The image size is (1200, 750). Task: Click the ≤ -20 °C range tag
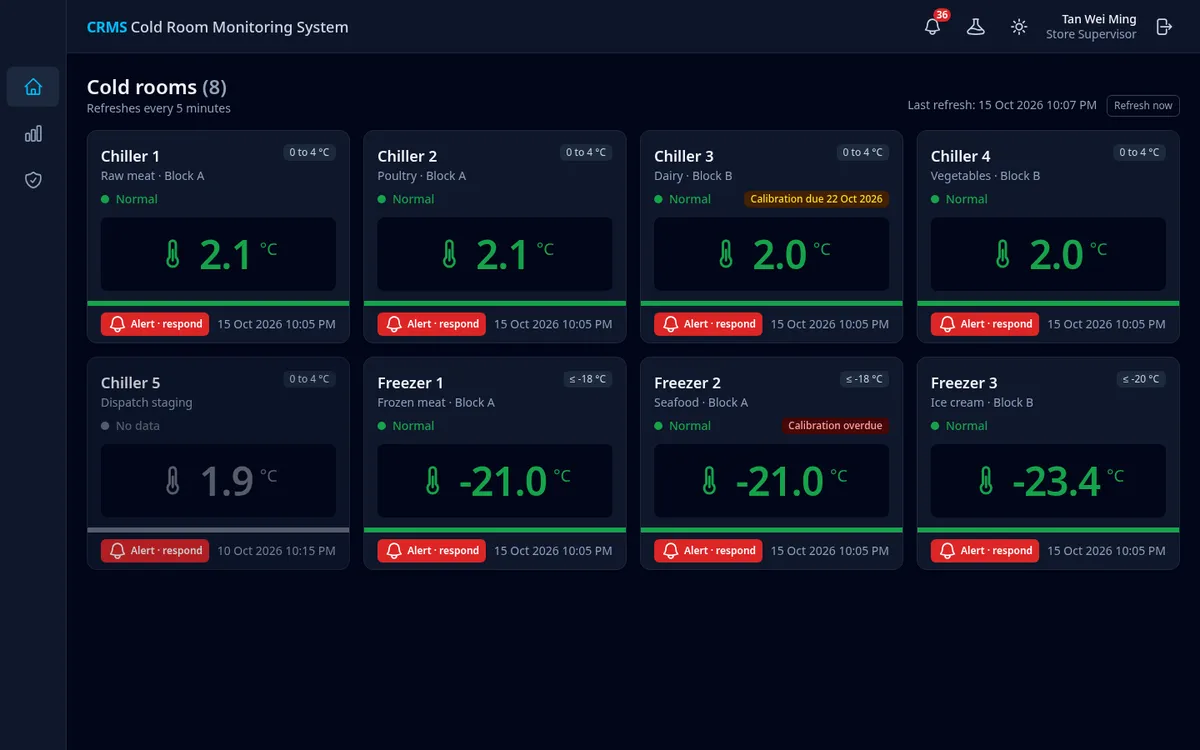pos(1140,379)
